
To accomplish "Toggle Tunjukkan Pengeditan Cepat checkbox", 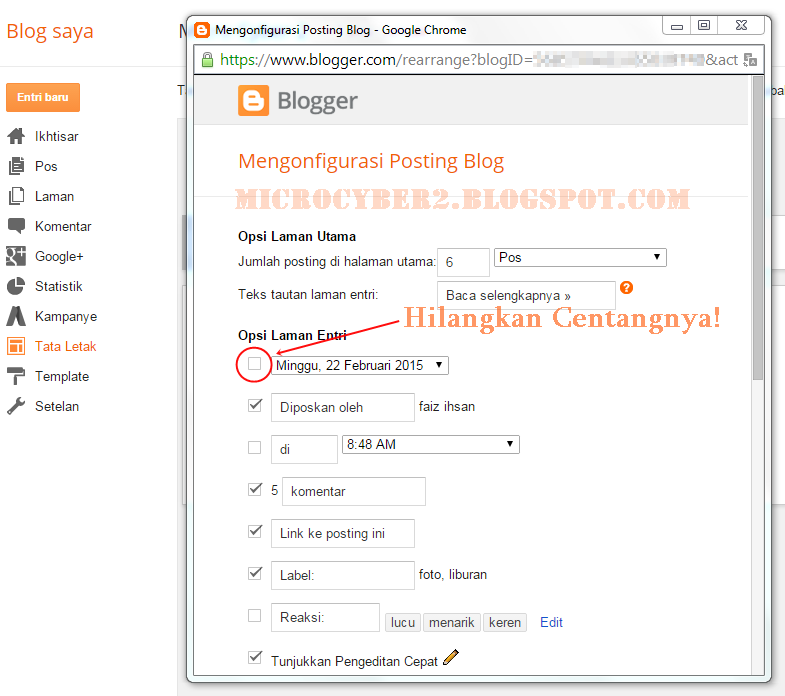I will click(x=255, y=657).
